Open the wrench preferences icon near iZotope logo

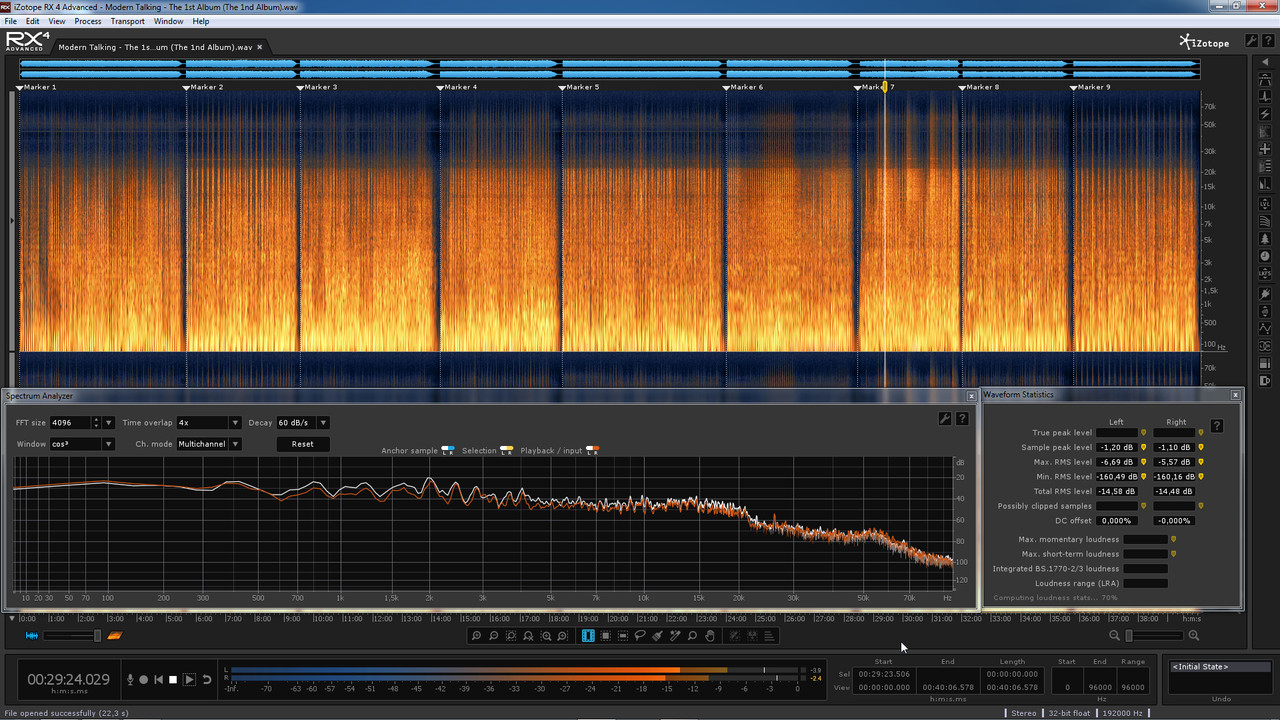pyautogui.click(x=1251, y=41)
